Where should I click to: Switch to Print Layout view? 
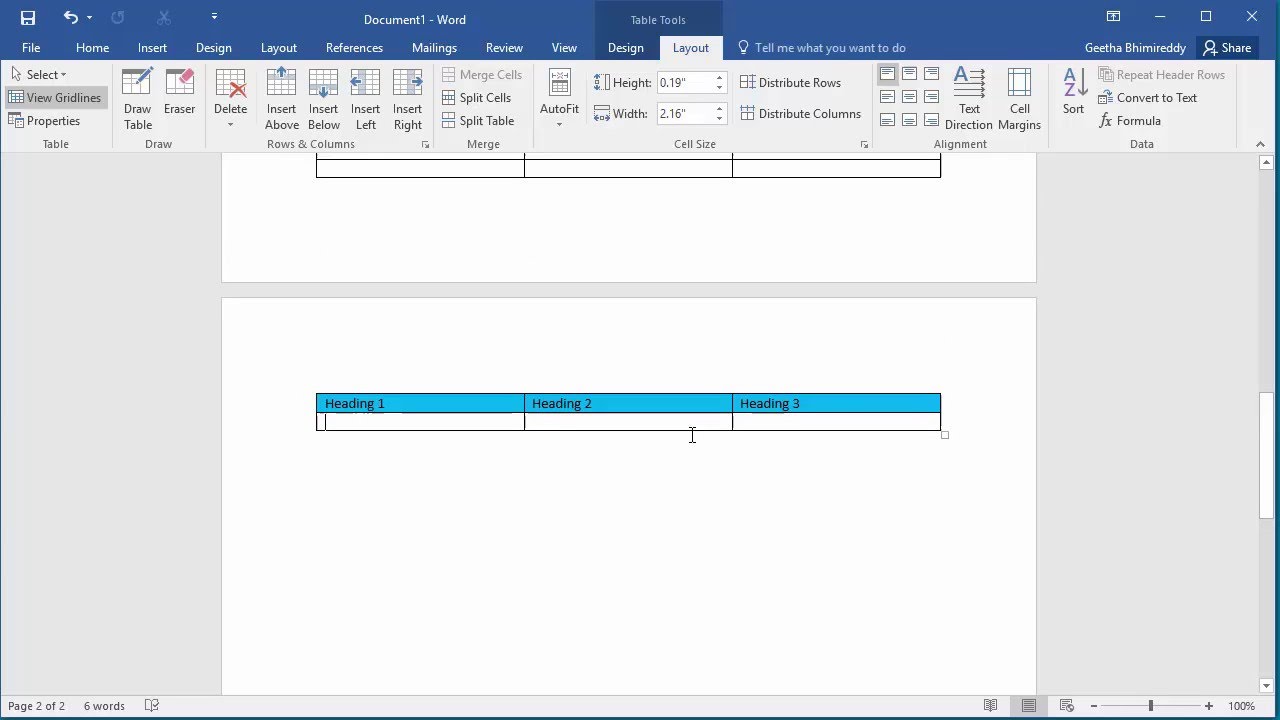[1028, 706]
